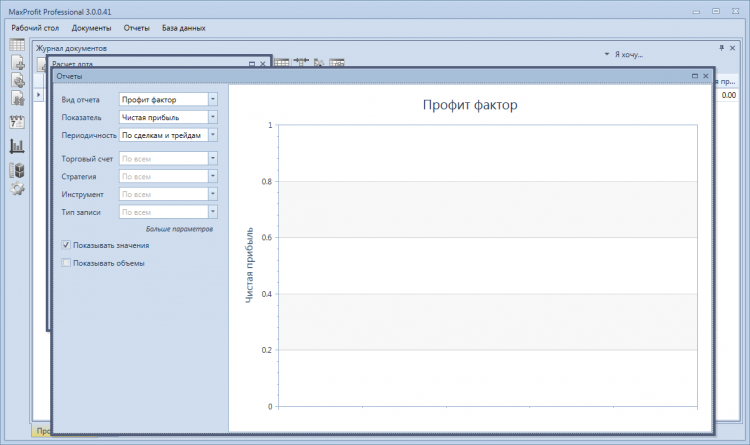
Task: Click the 0.8 axis value on chart
Action: click(266, 181)
